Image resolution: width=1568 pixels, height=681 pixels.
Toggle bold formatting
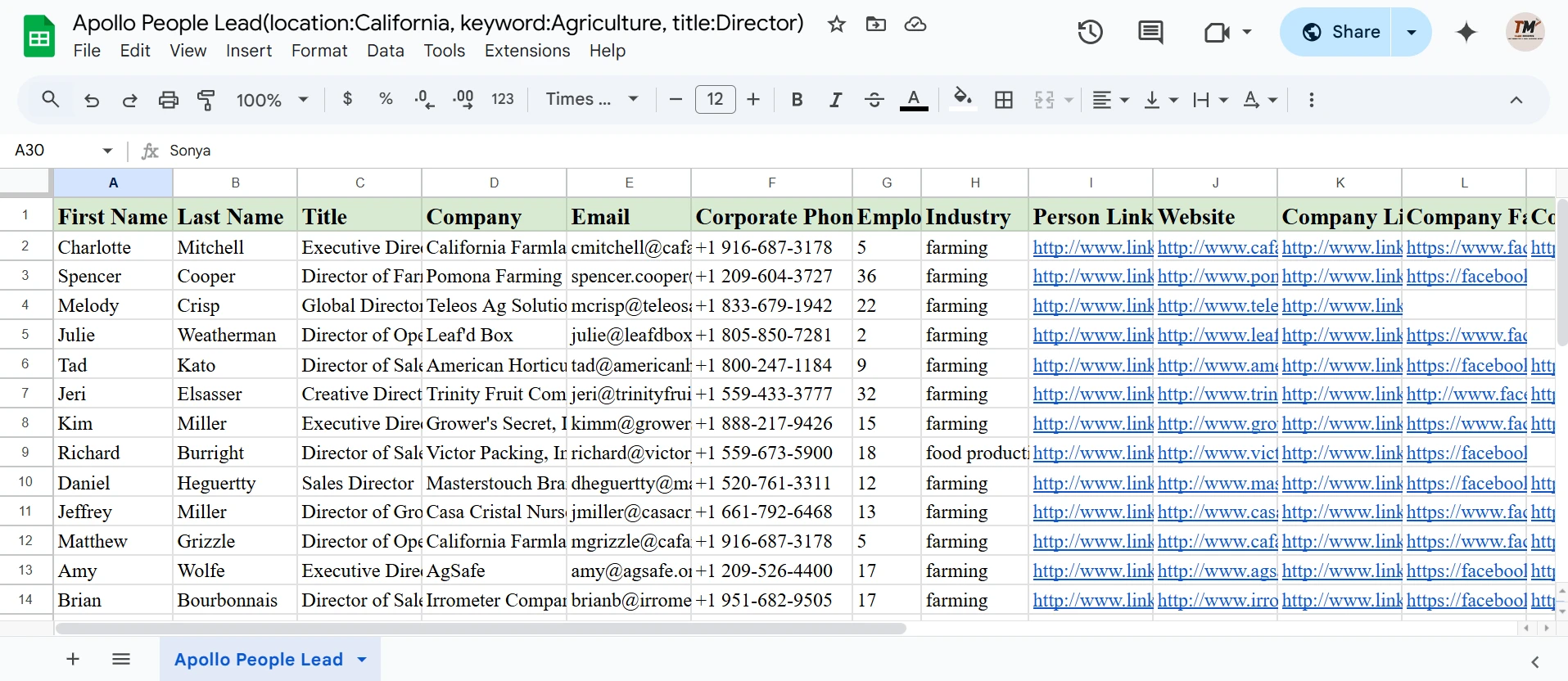click(797, 99)
